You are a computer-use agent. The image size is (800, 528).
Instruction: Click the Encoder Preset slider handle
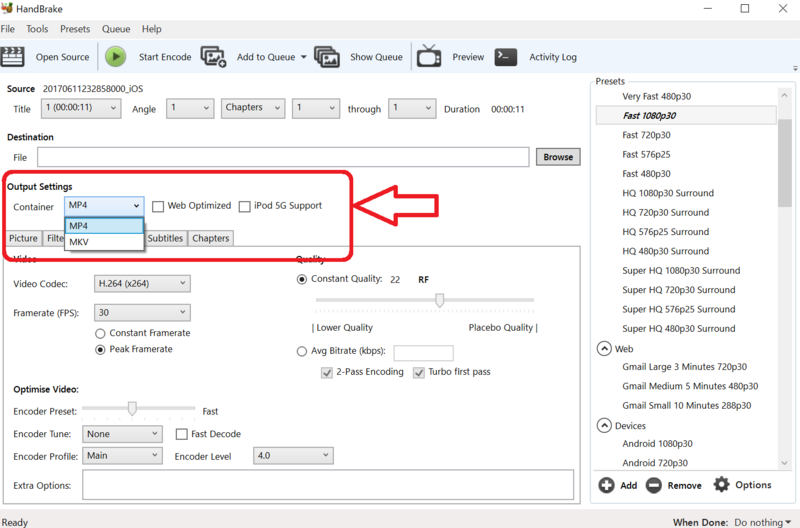click(132, 408)
